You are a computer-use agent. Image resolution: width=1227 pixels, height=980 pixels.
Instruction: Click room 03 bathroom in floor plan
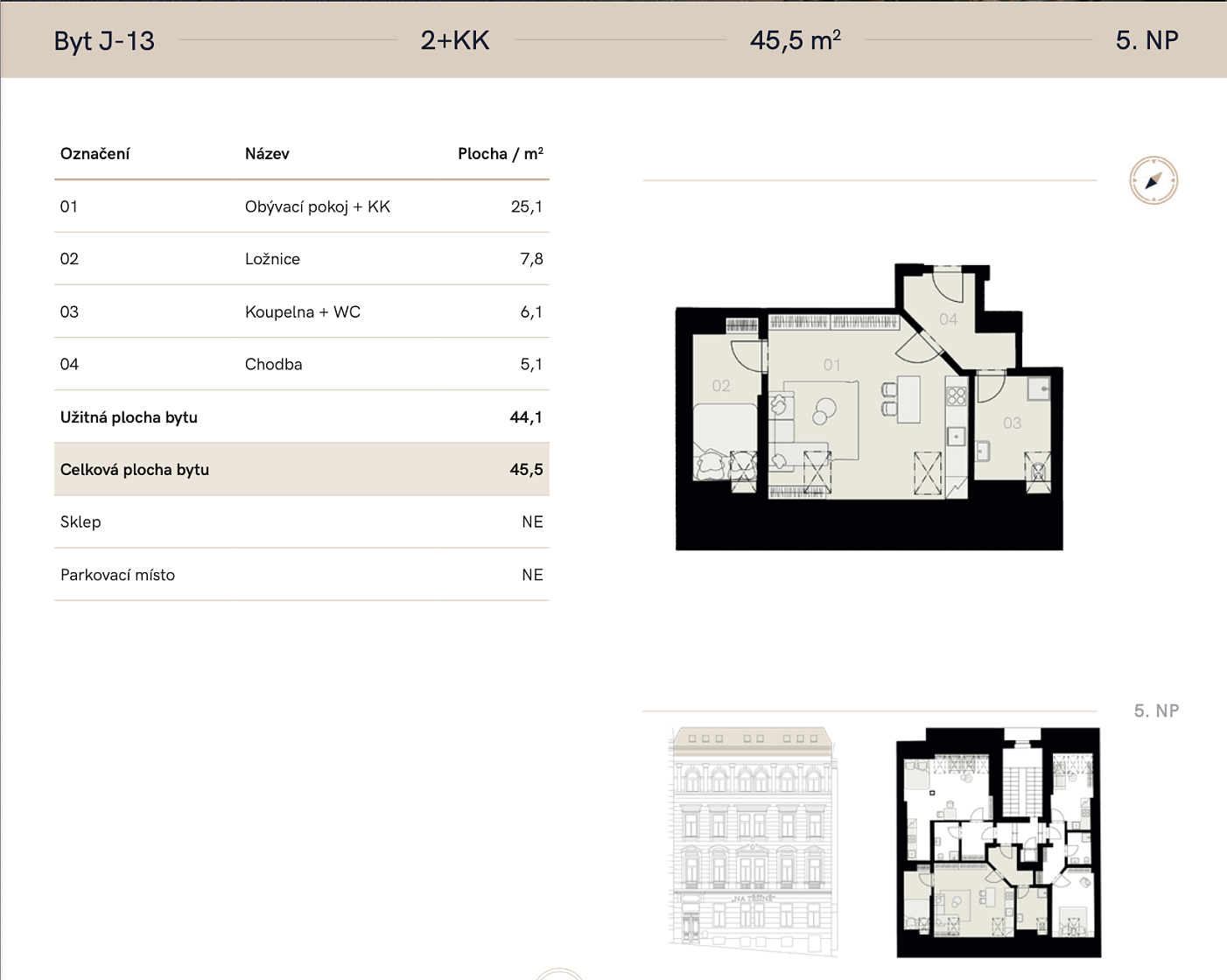[1013, 423]
